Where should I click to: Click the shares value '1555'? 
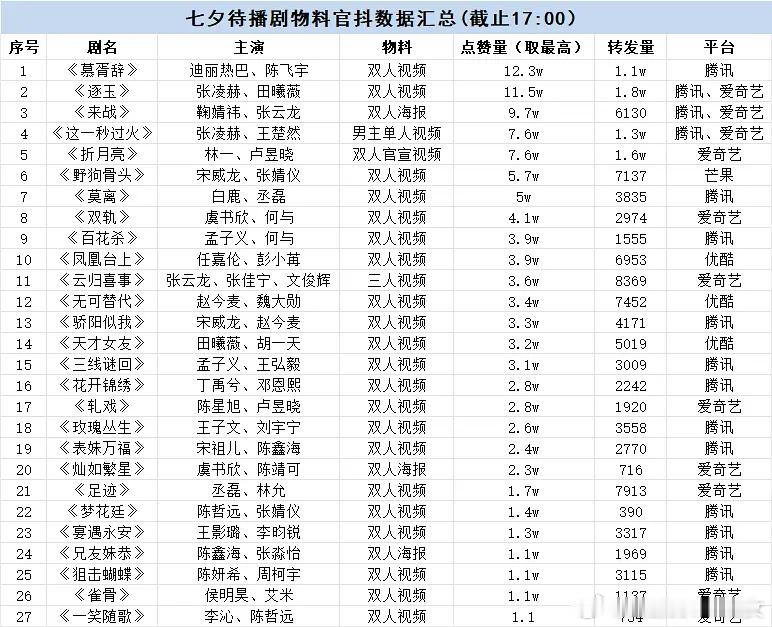coord(631,239)
